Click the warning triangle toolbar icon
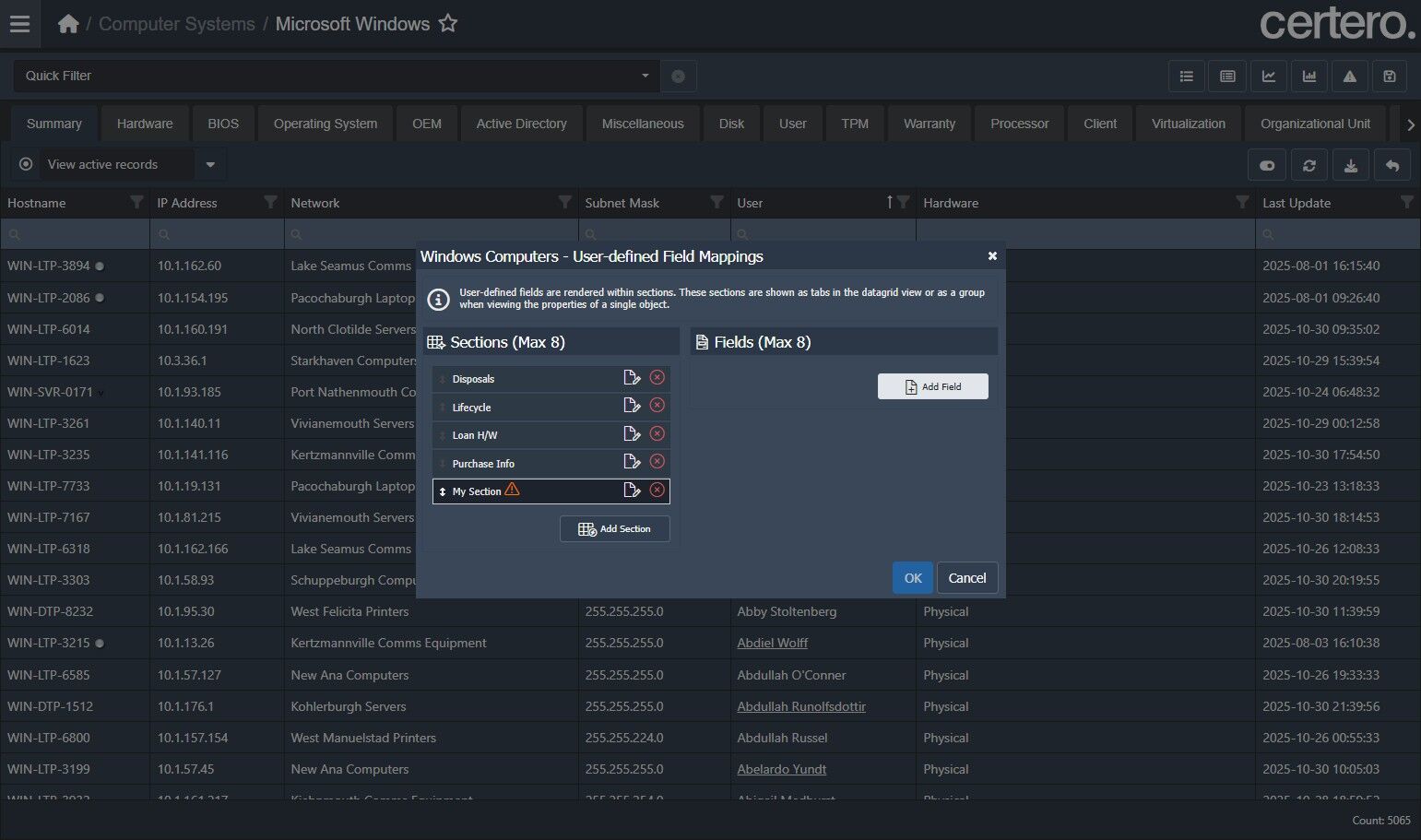 tap(1349, 77)
